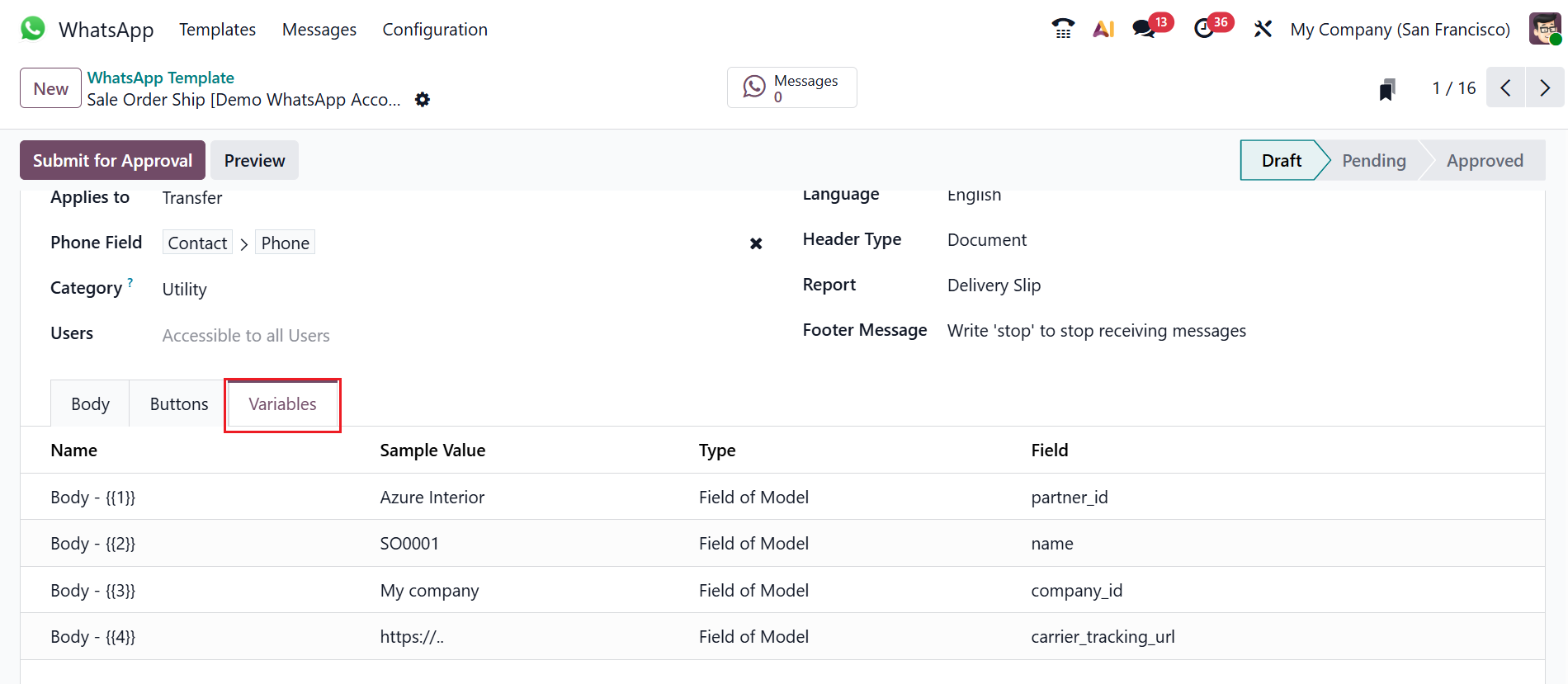Click the WhatsApp app logo icon

tap(33, 29)
